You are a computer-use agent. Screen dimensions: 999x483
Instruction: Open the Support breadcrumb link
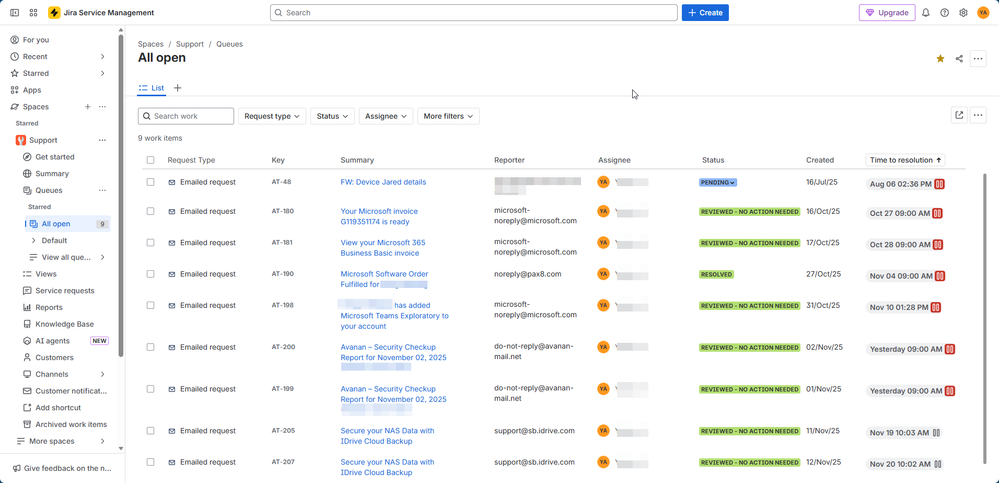pos(190,44)
